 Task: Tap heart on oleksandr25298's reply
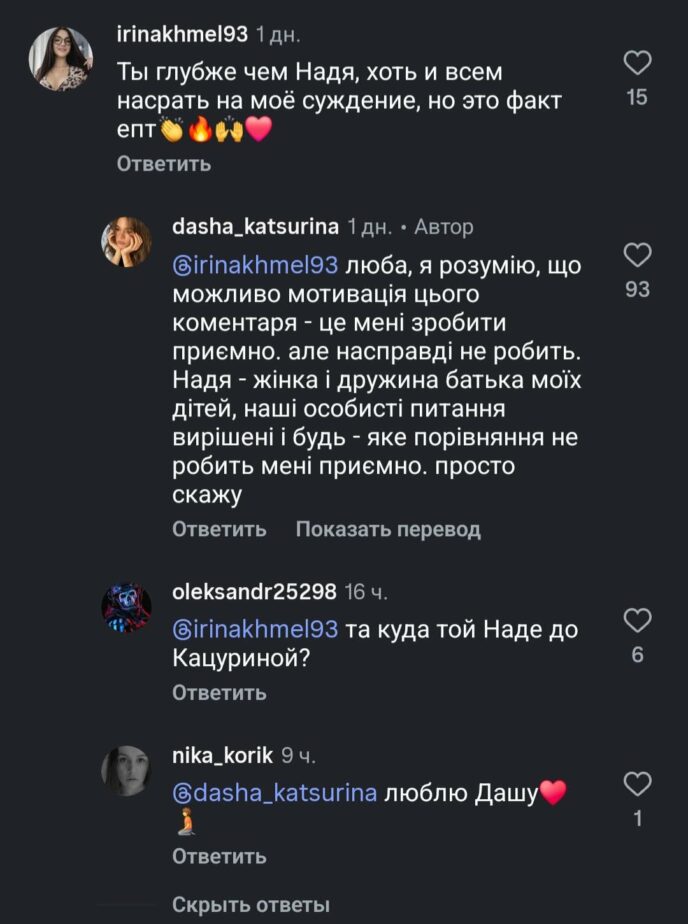637,621
